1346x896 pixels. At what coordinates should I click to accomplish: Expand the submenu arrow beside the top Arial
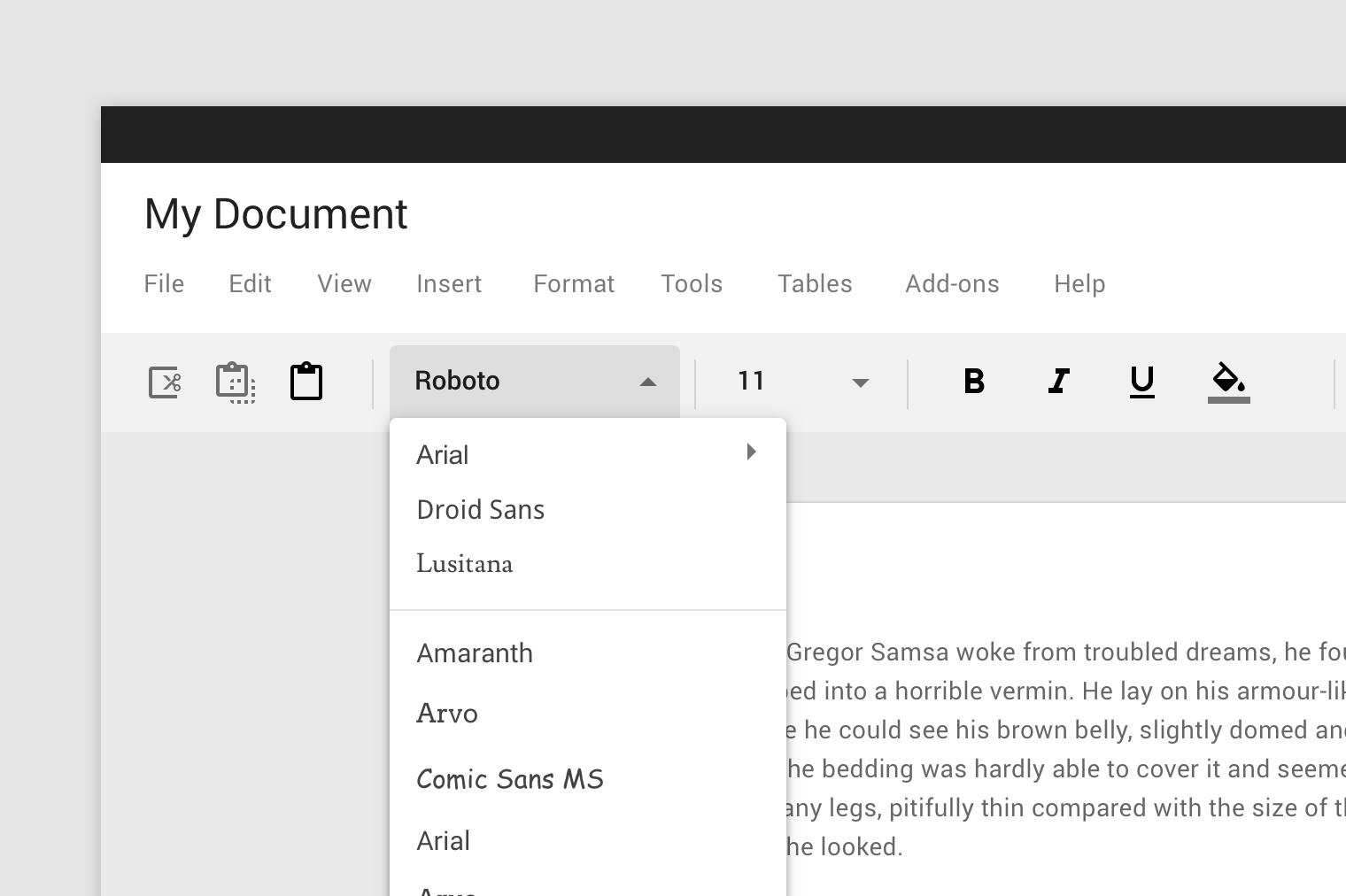(x=751, y=452)
